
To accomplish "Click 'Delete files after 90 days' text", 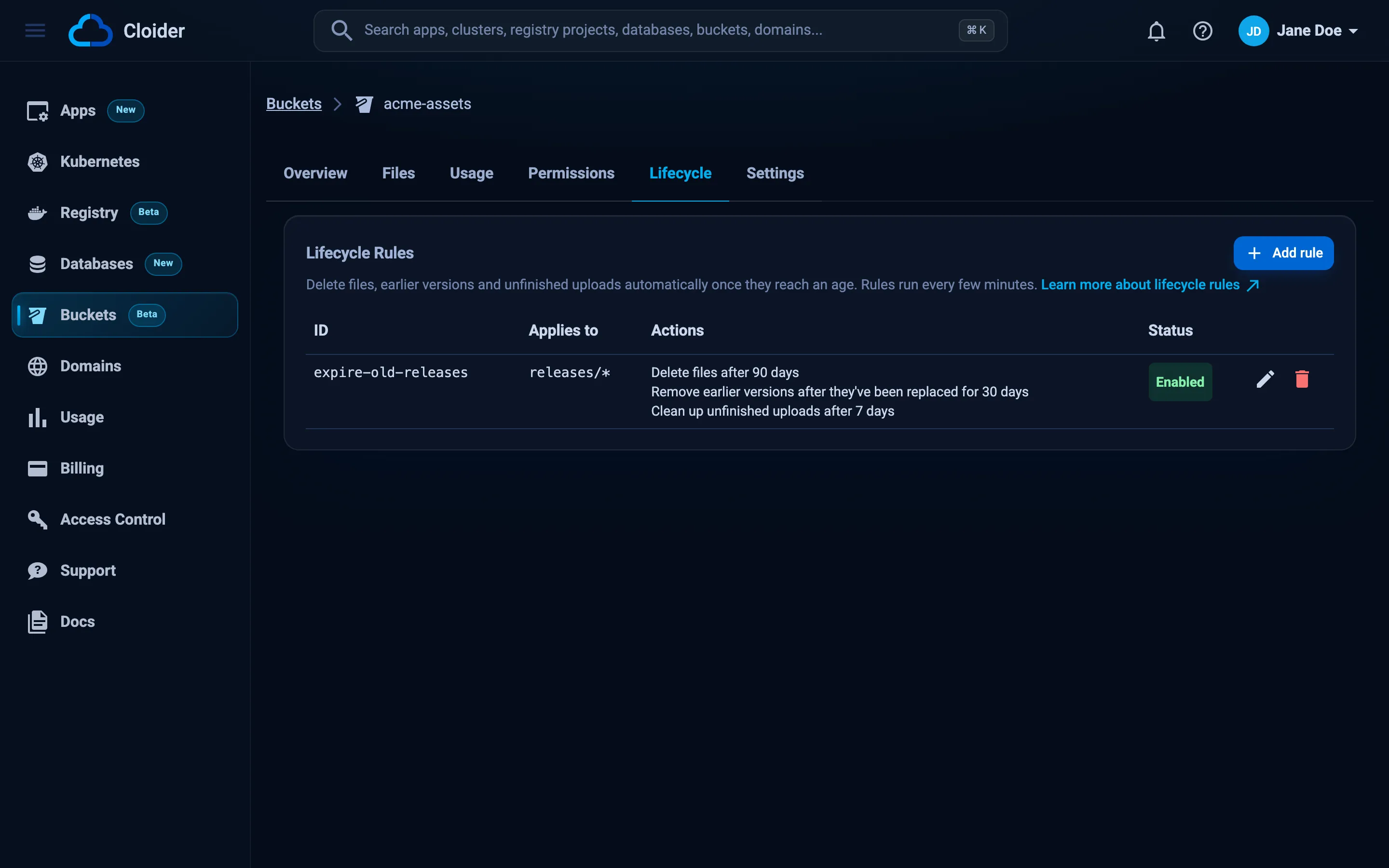I will tap(725, 373).
